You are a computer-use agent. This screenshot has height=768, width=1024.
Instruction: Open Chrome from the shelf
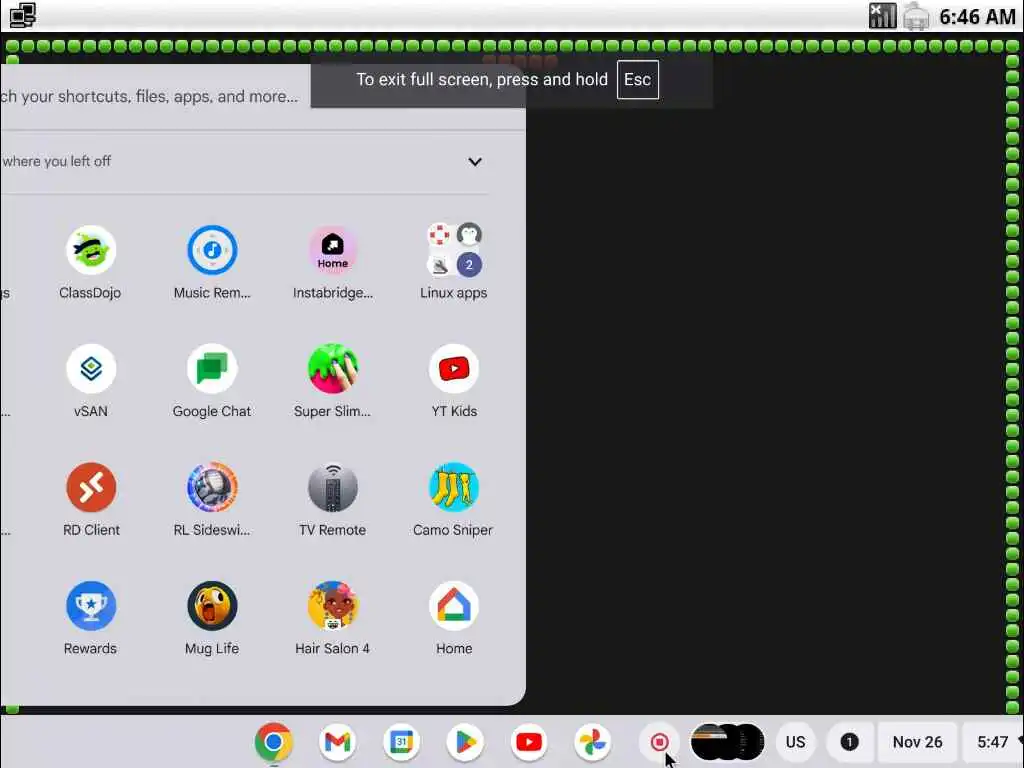[x=274, y=742]
